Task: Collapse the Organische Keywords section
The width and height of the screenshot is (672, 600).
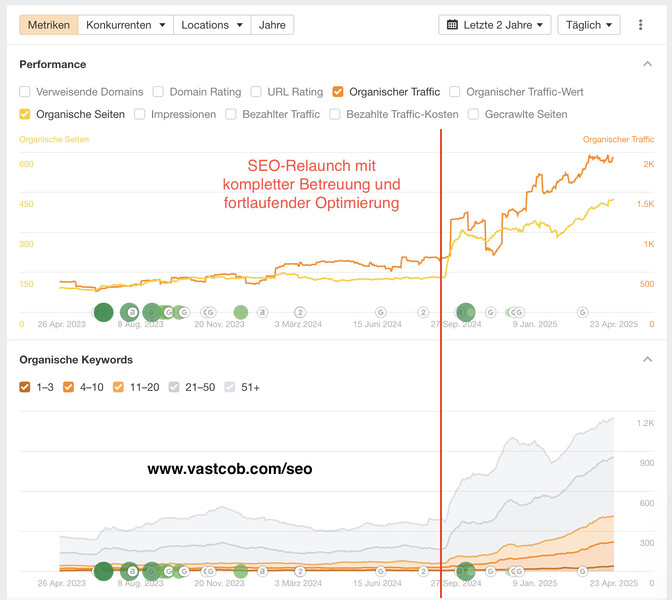Action: 647,360
